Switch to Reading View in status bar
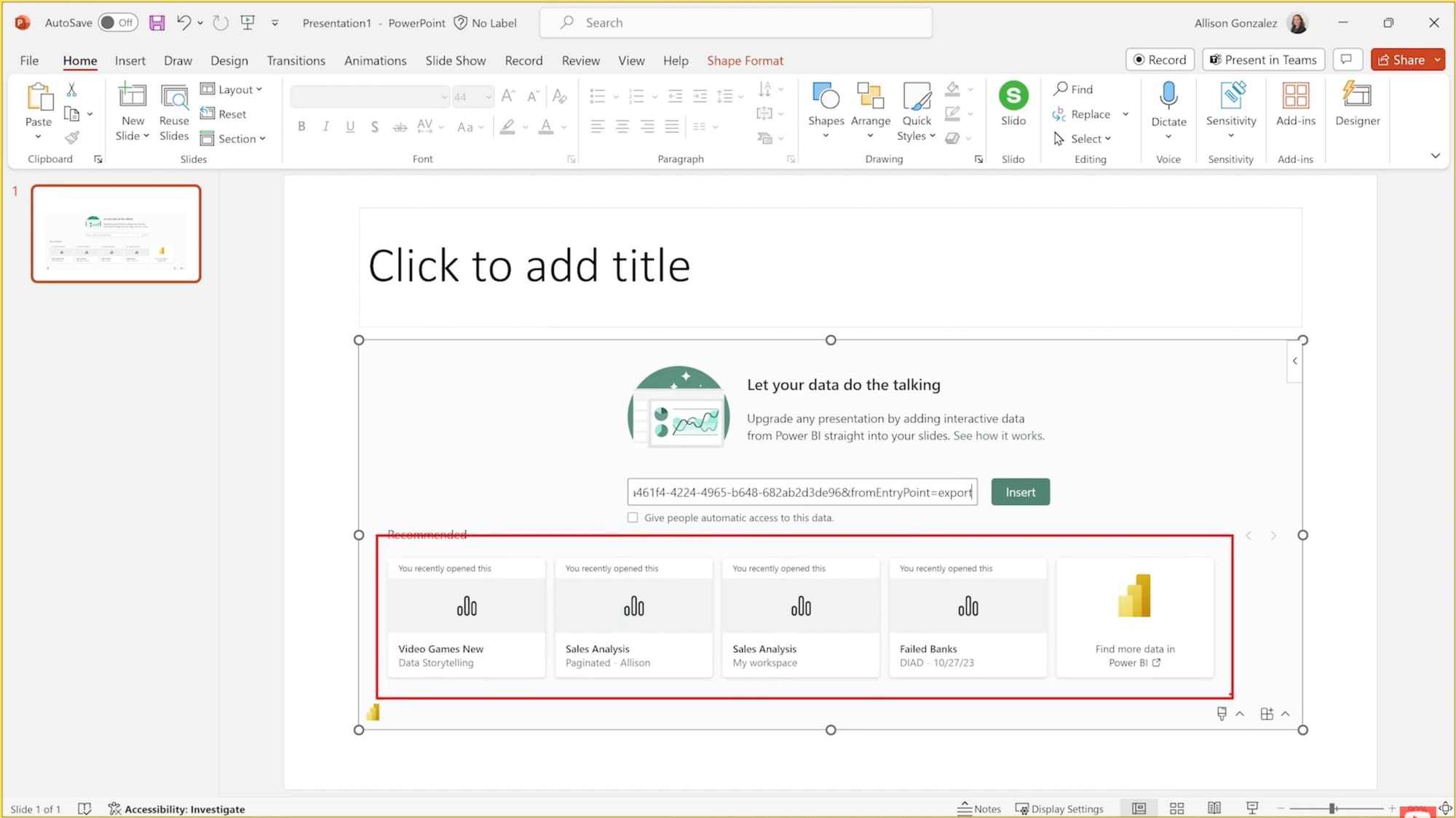 1214,809
